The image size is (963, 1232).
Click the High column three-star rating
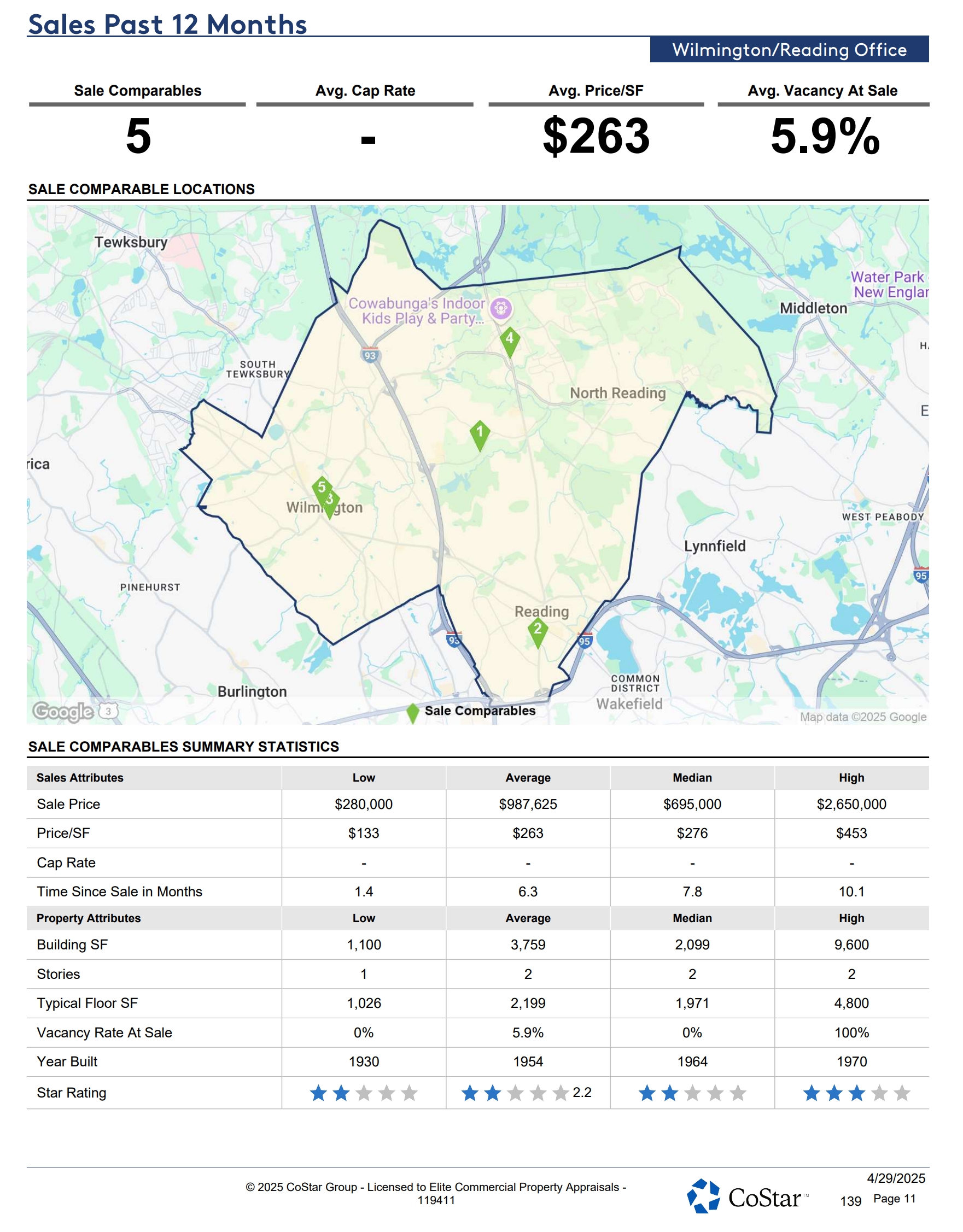(x=856, y=1093)
